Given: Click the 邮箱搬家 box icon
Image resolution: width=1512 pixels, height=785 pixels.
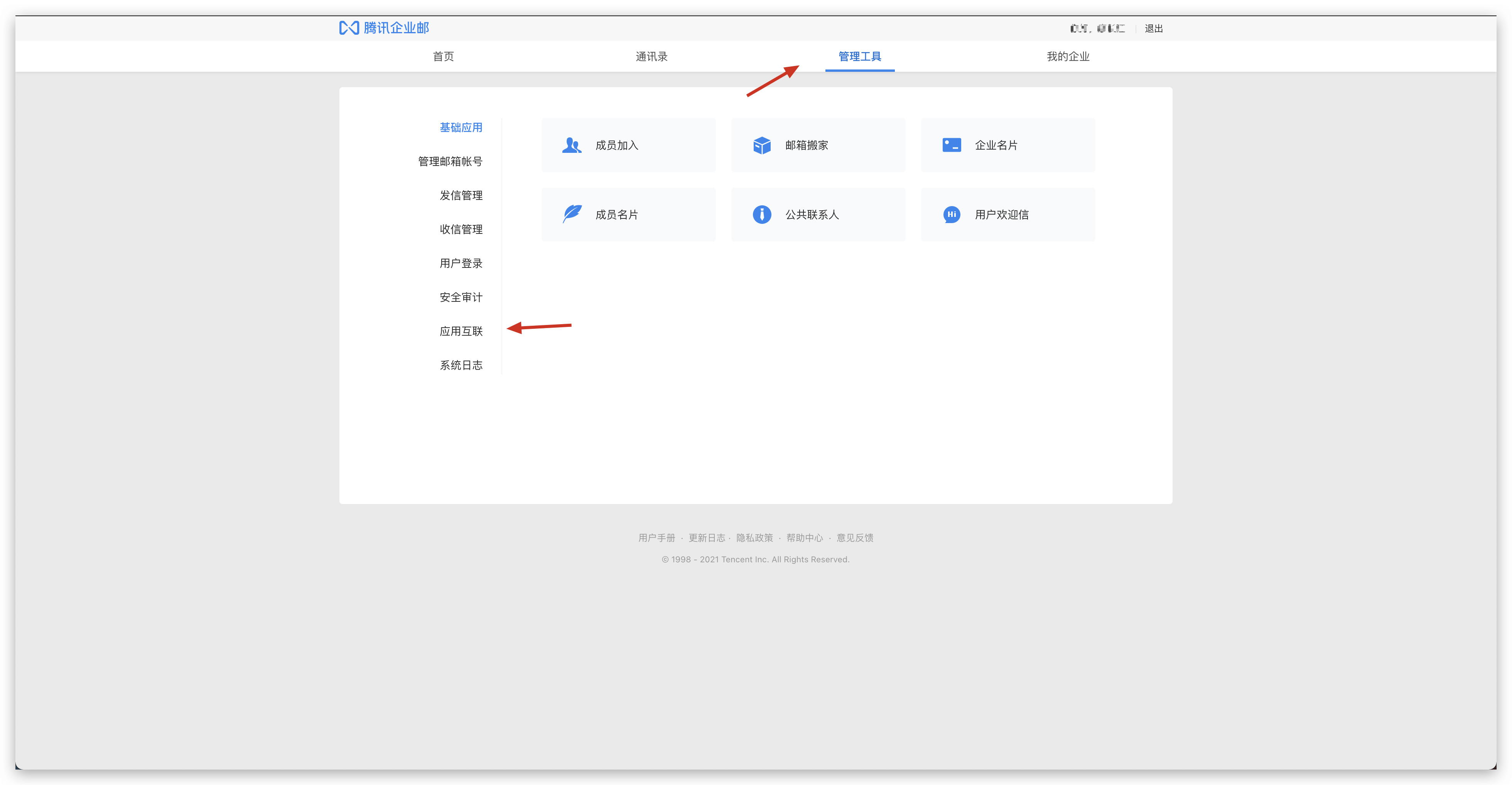Looking at the screenshot, I should pyautogui.click(x=761, y=145).
